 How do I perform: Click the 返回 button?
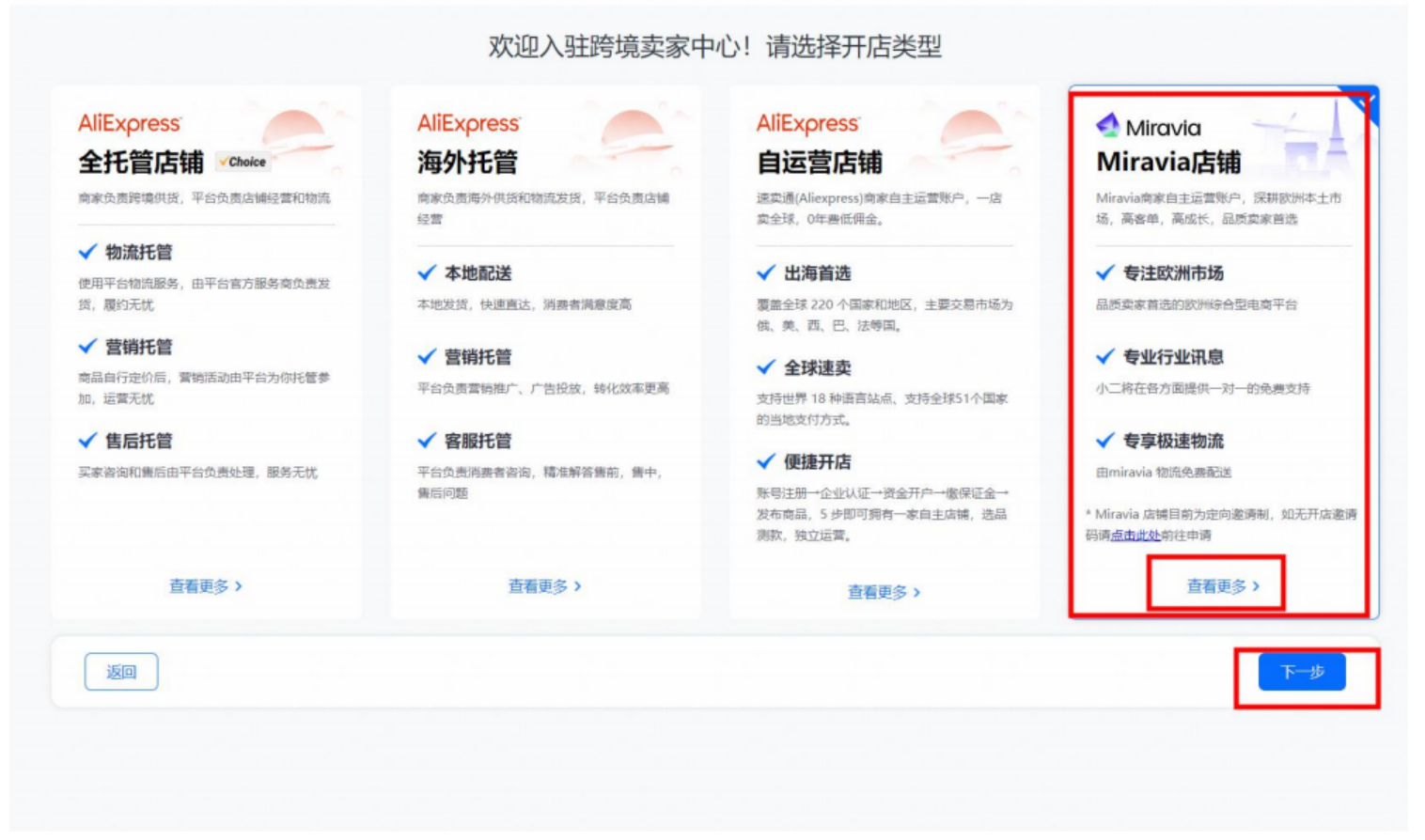coord(121,672)
